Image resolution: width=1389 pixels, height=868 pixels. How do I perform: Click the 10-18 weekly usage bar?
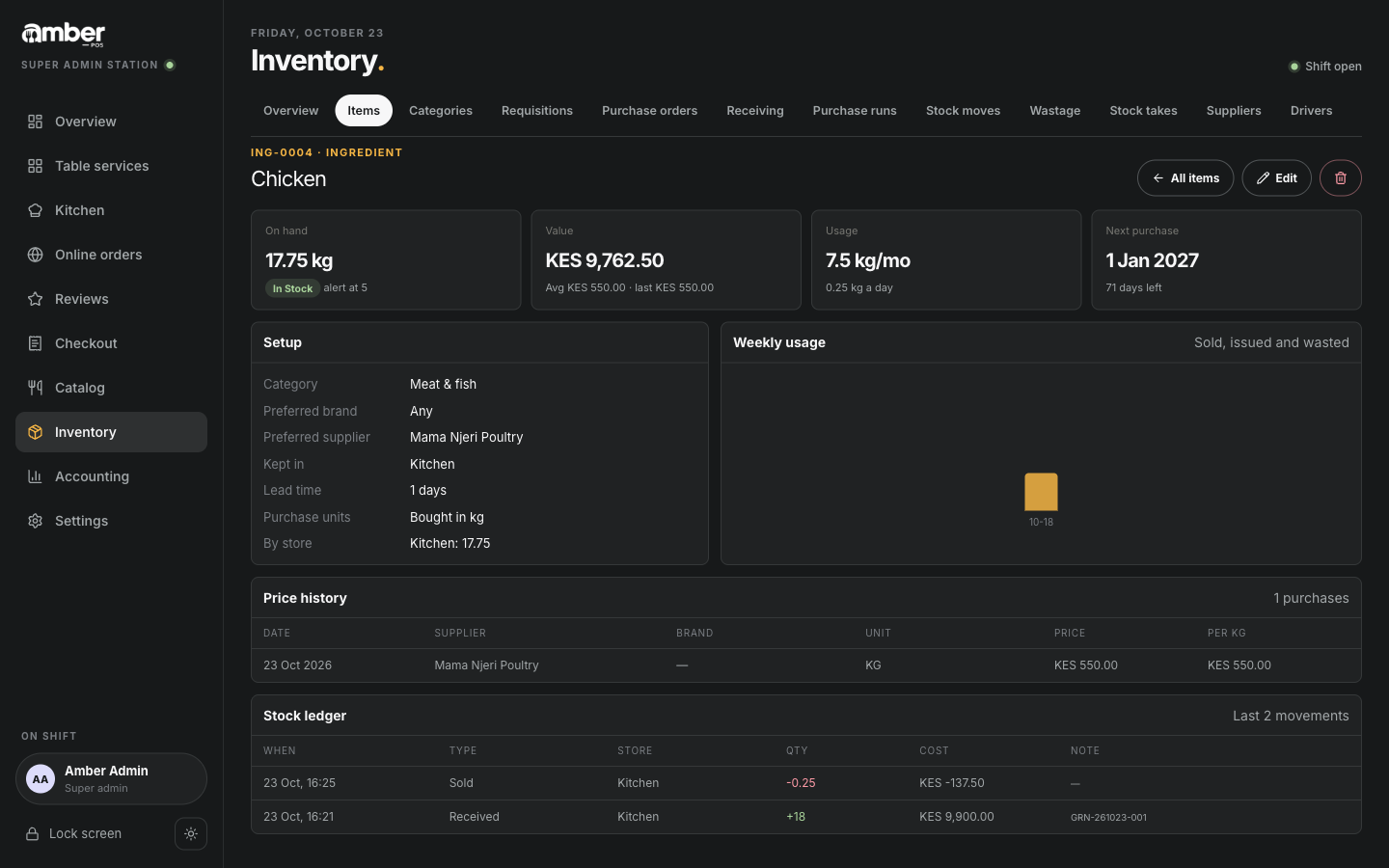click(x=1041, y=492)
